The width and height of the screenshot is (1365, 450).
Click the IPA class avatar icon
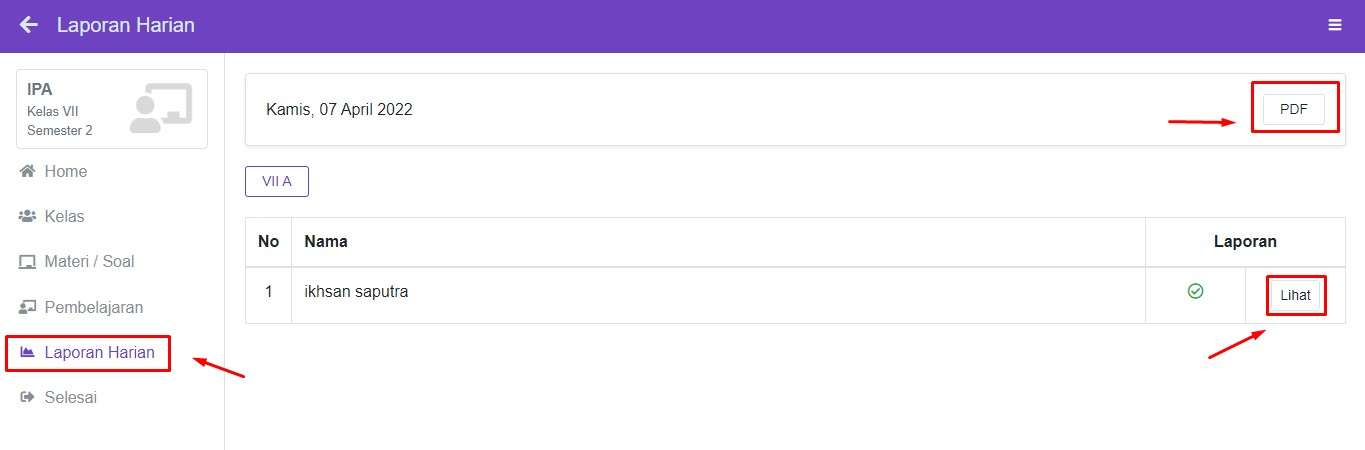point(160,109)
